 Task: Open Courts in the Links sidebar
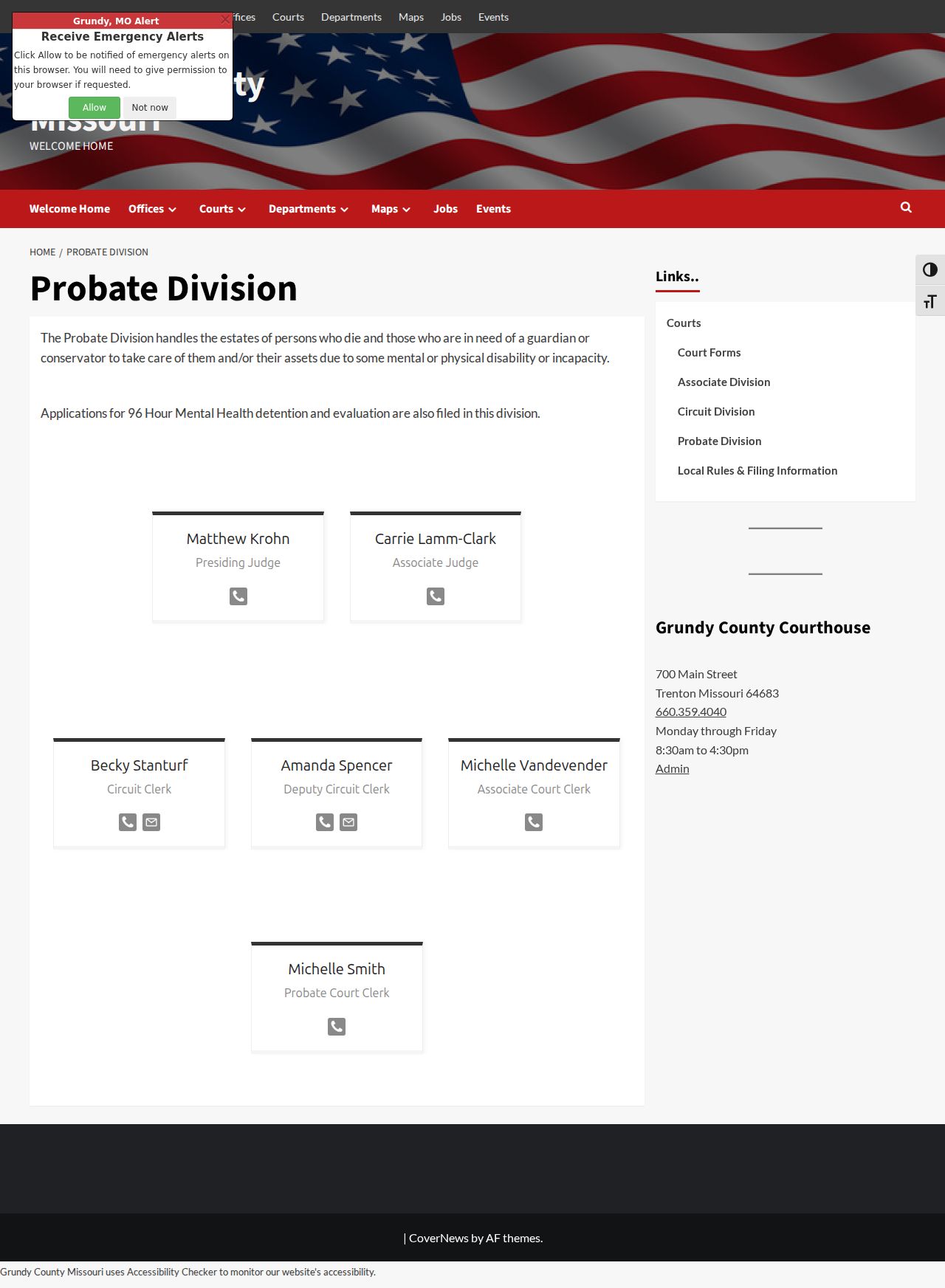684,323
